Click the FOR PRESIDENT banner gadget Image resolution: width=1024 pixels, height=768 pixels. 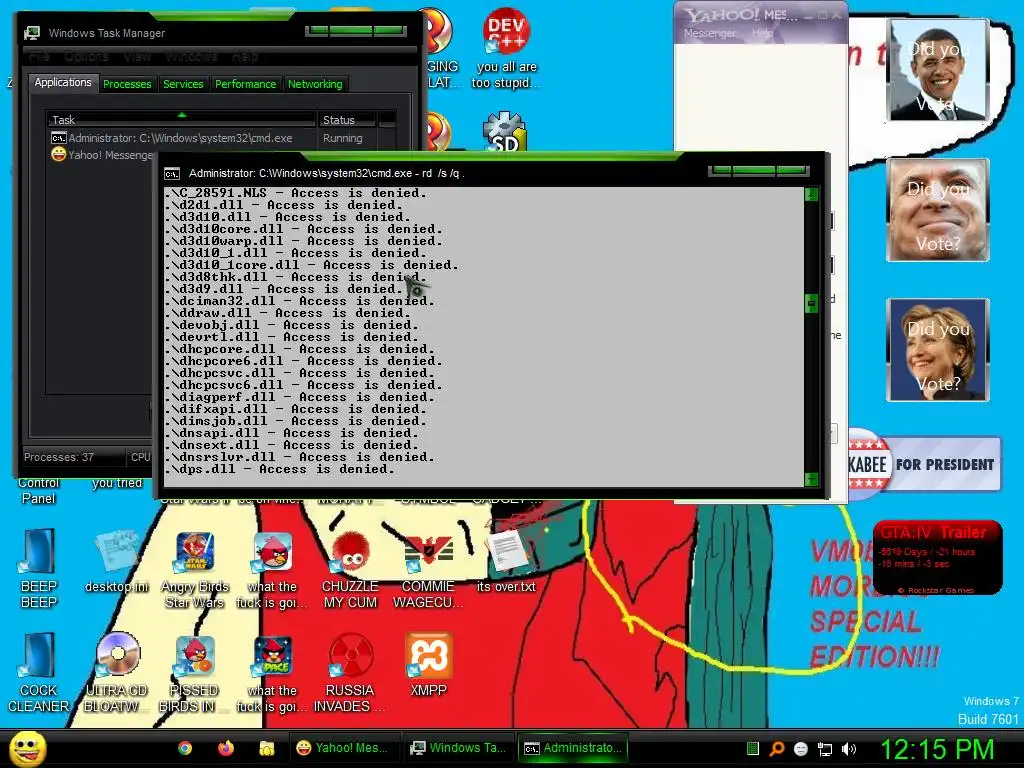click(924, 464)
